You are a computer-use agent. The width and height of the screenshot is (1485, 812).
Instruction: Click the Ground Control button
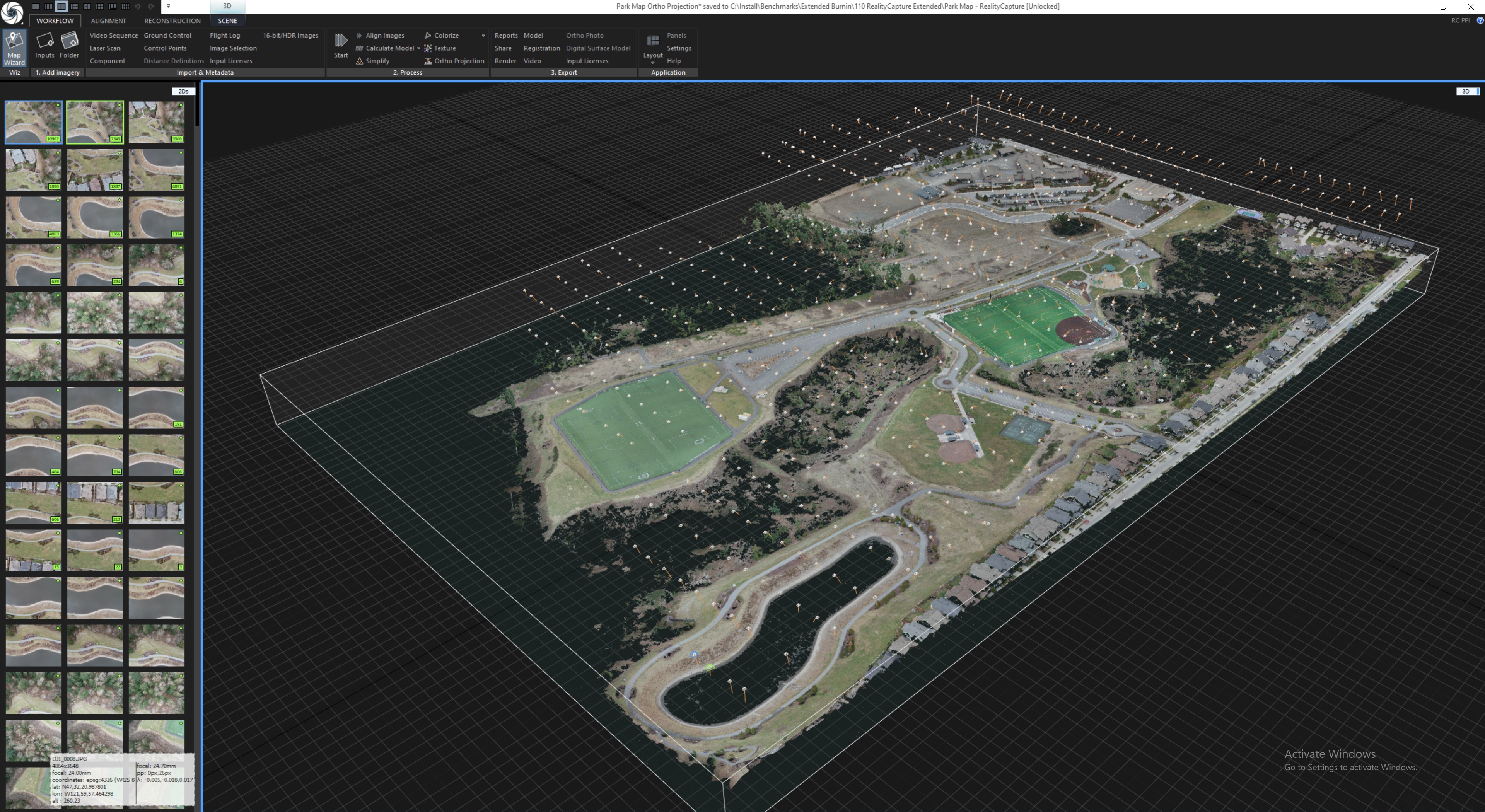tap(167, 35)
